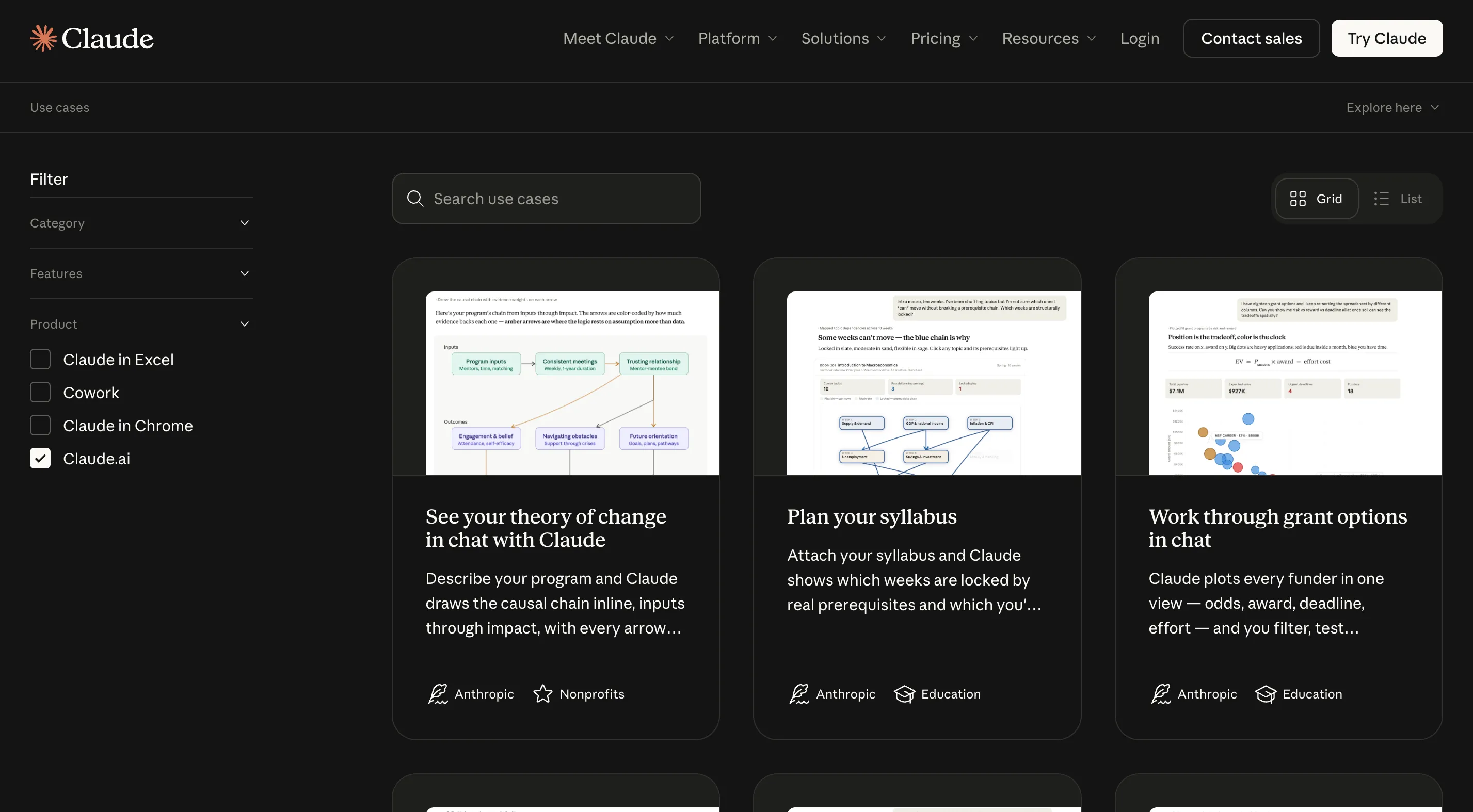
Task: Check the Cowork filter checkbox
Action: coord(40,393)
